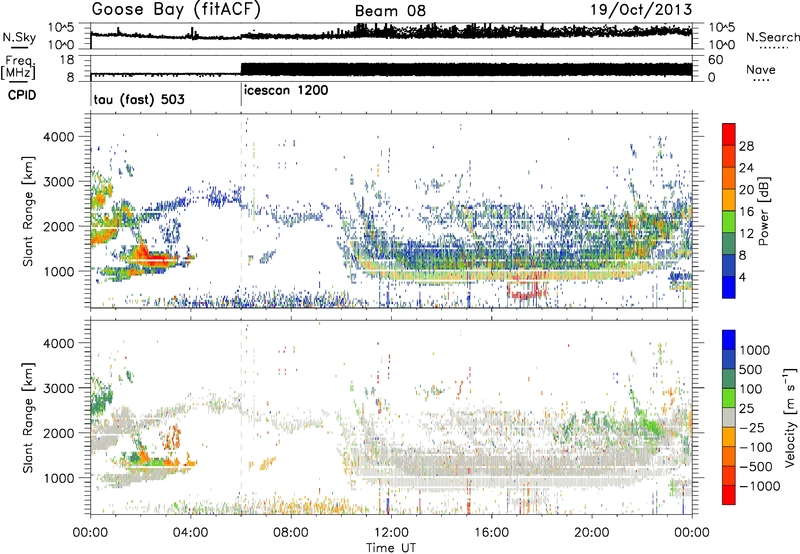
Task: Click the 'tau (fast) 503' mode label
Action: (x=139, y=99)
